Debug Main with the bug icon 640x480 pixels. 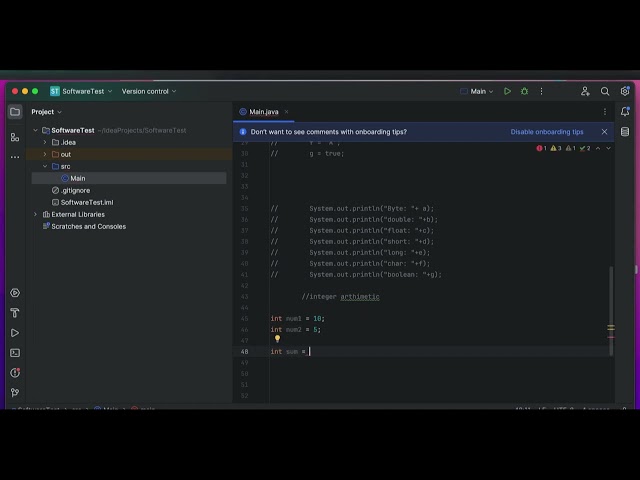click(524, 91)
